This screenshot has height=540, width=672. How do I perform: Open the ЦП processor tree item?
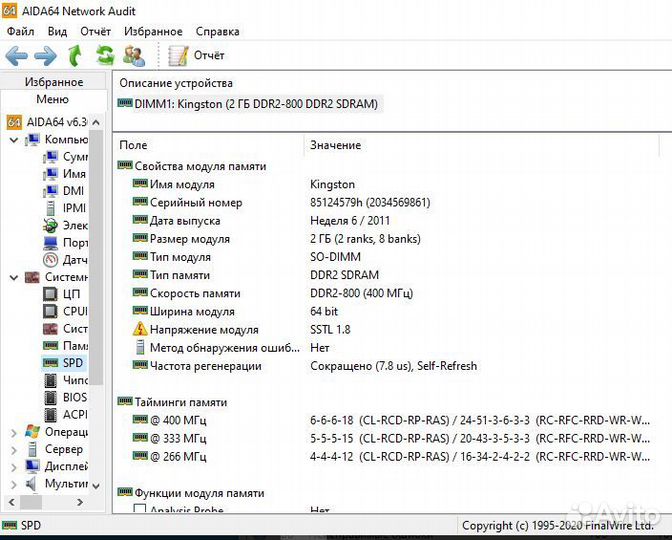click(x=62, y=294)
